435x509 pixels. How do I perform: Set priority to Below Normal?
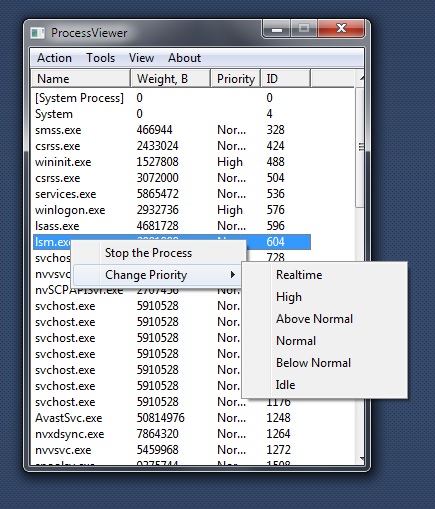(x=325, y=363)
